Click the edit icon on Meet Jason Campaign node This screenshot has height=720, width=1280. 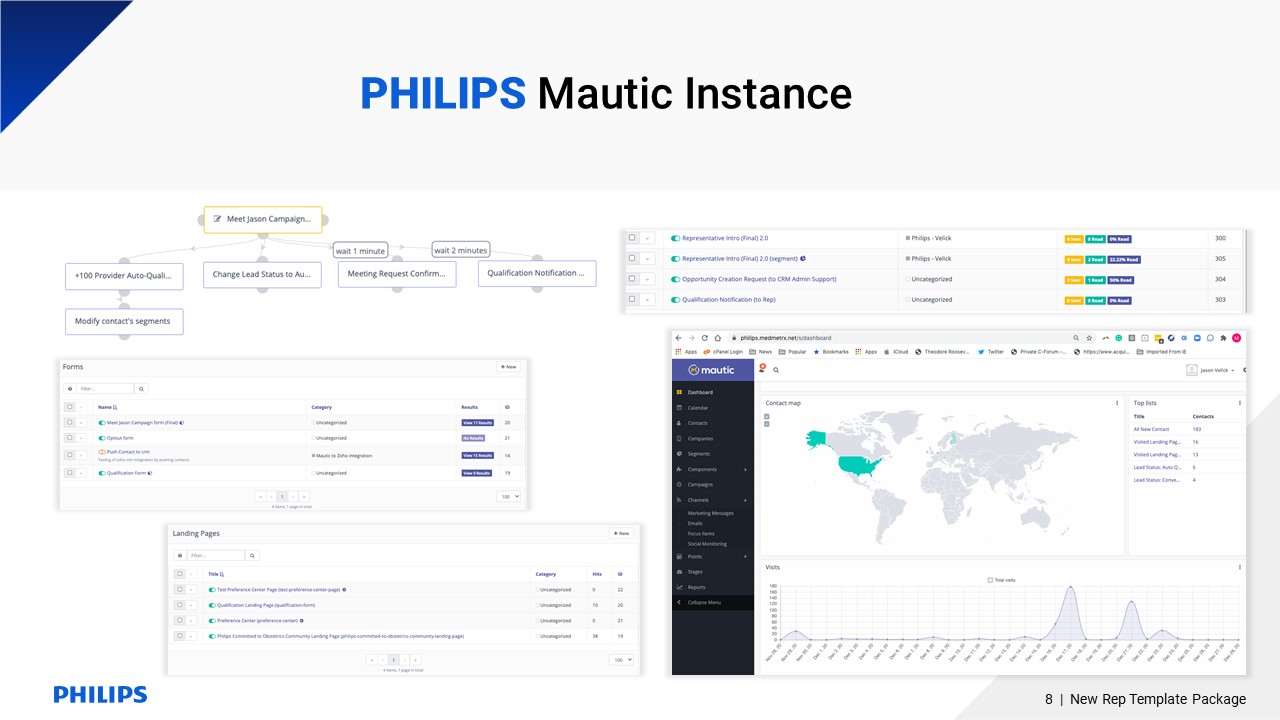point(217,219)
